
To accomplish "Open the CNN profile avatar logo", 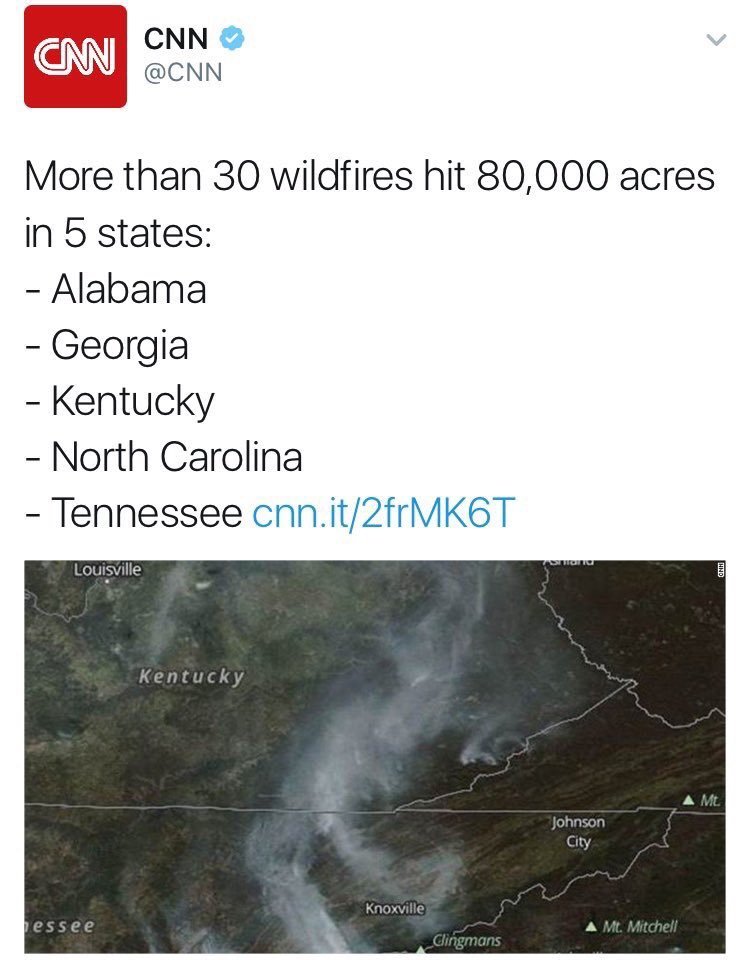I will click(75, 56).
